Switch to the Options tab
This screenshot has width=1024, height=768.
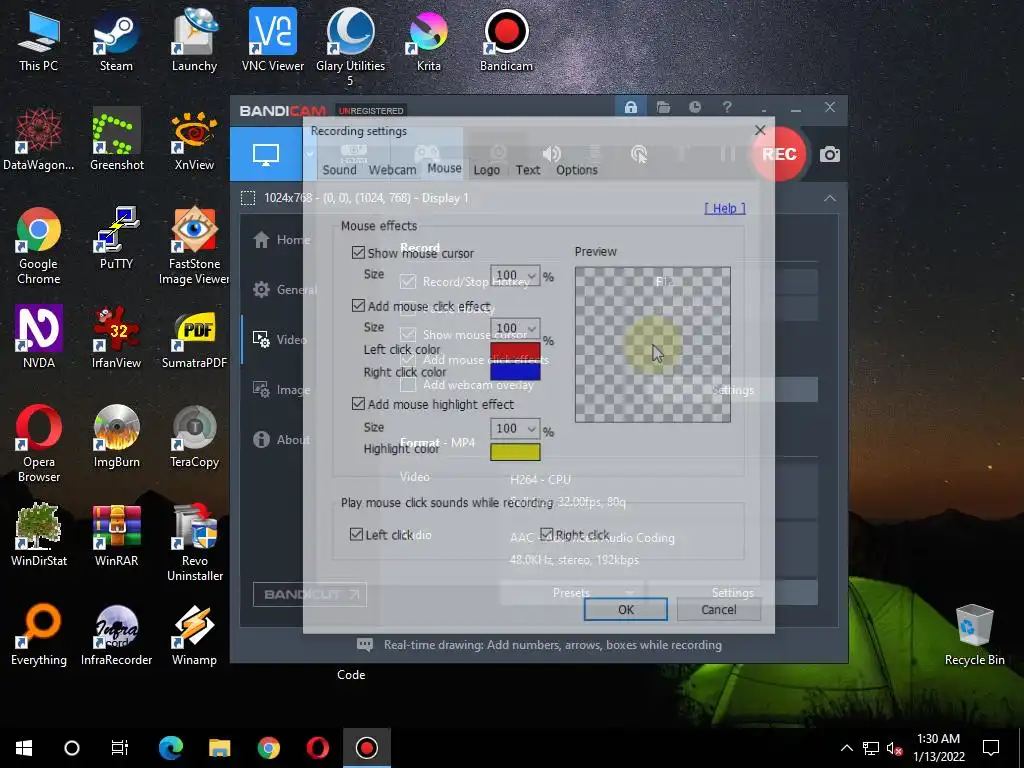coord(577,170)
